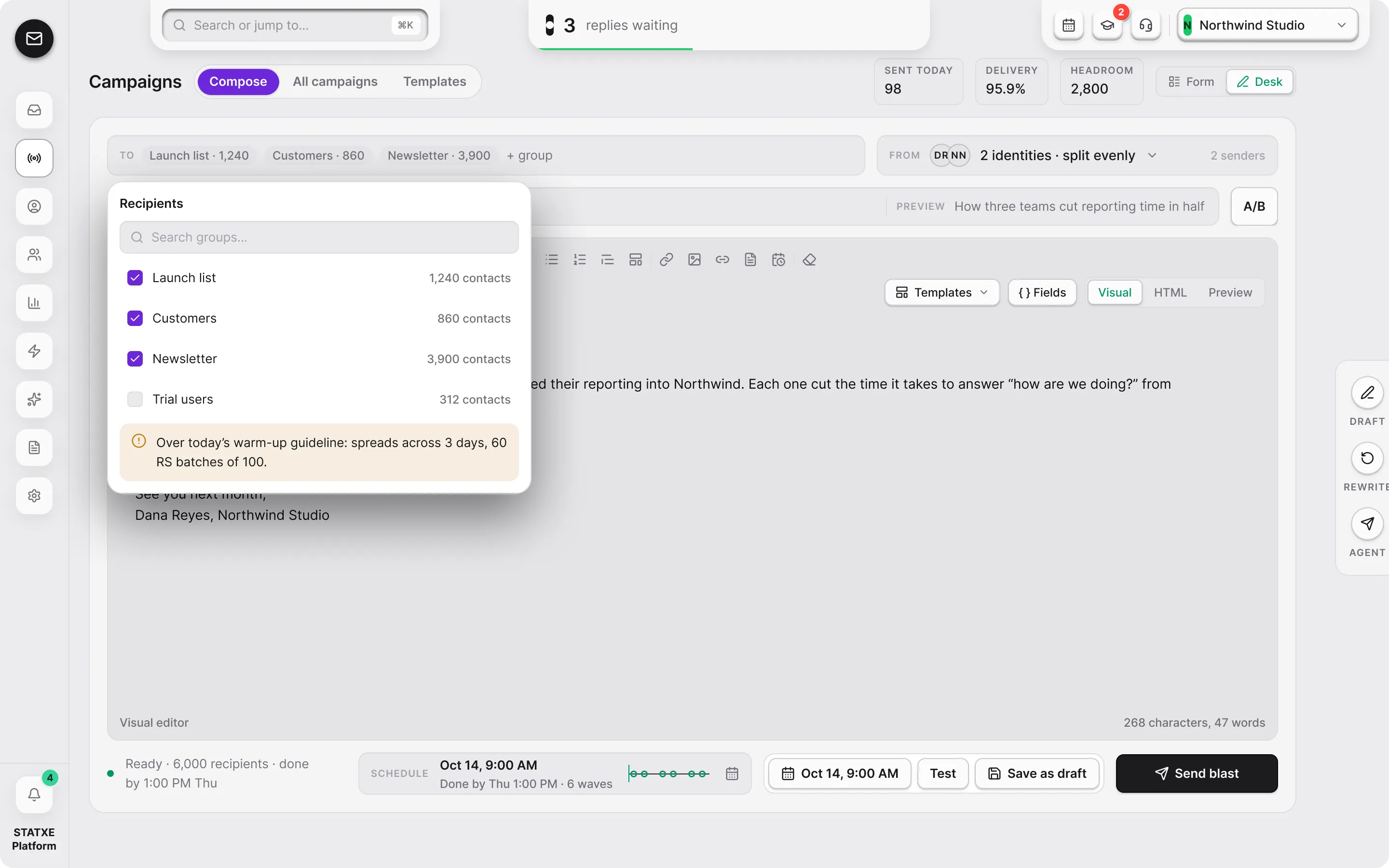Image resolution: width=1389 pixels, height=868 pixels.
Task: Click the schedule calendar icon beside waves
Action: (x=732, y=773)
